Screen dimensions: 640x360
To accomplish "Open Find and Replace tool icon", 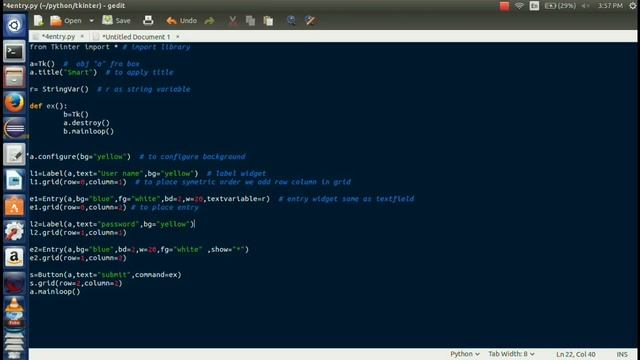I will (x=310, y=20).
